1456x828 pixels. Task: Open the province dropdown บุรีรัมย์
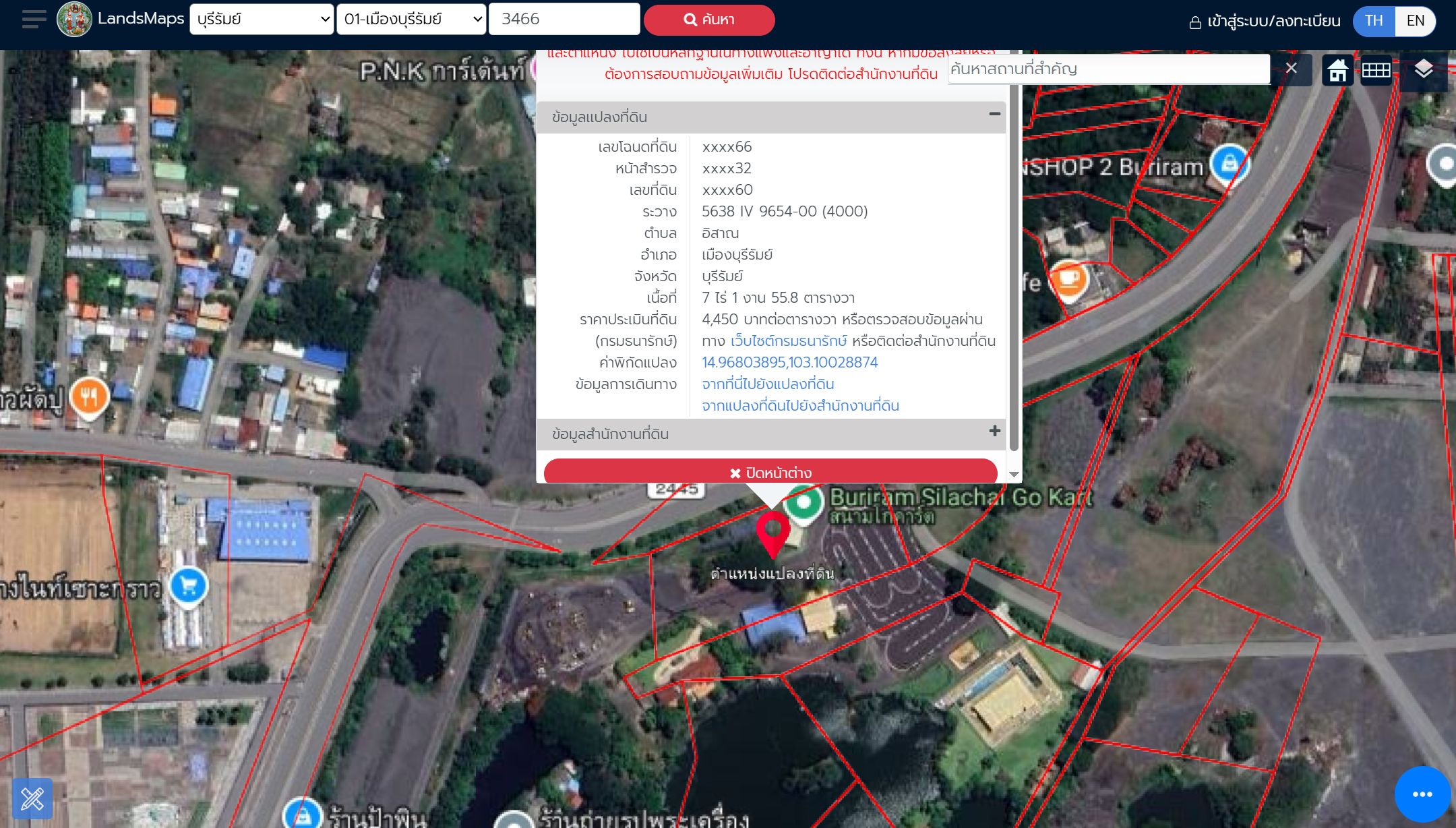[x=262, y=19]
